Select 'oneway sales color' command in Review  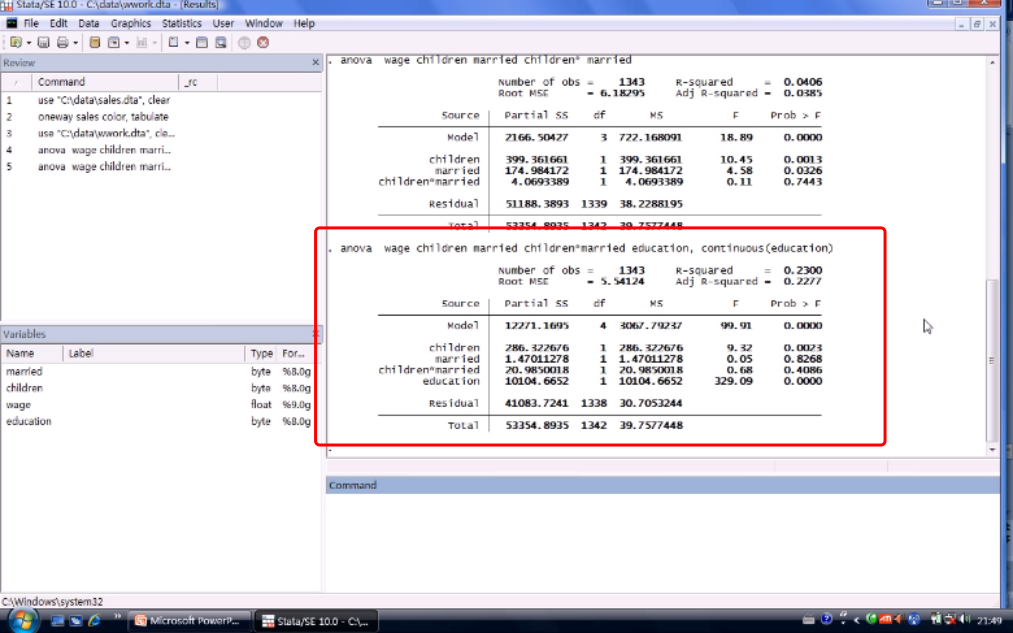coord(103,117)
